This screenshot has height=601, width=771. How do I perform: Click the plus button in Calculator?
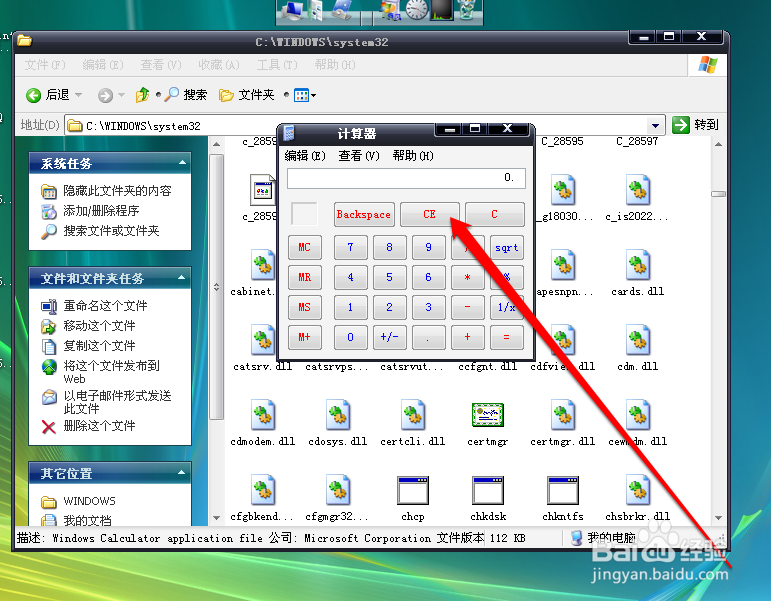point(468,337)
